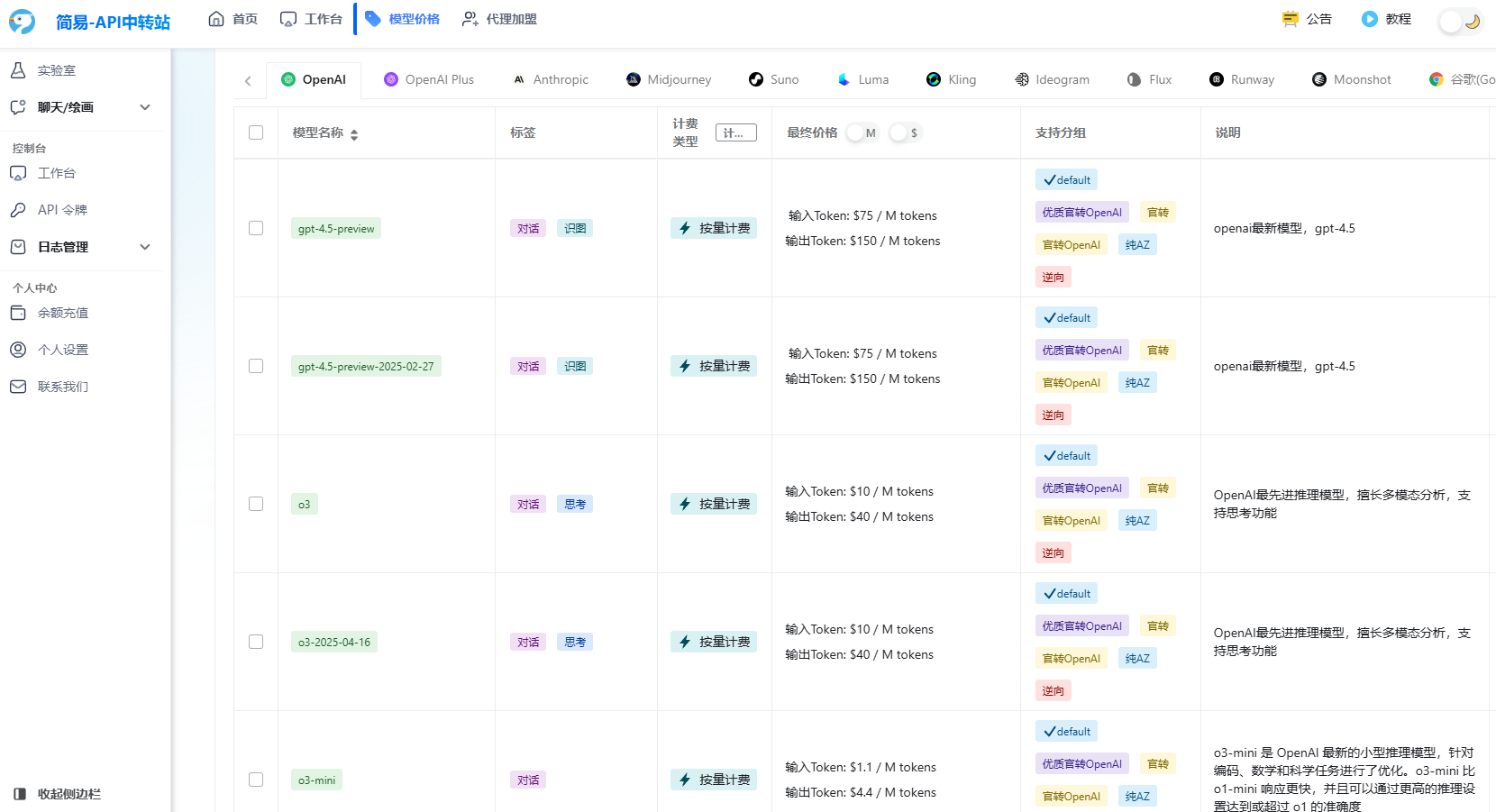Screen dimensions: 1496x812
Task: Click 按量计费 tag in o3 row
Action: pyautogui.click(x=714, y=504)
